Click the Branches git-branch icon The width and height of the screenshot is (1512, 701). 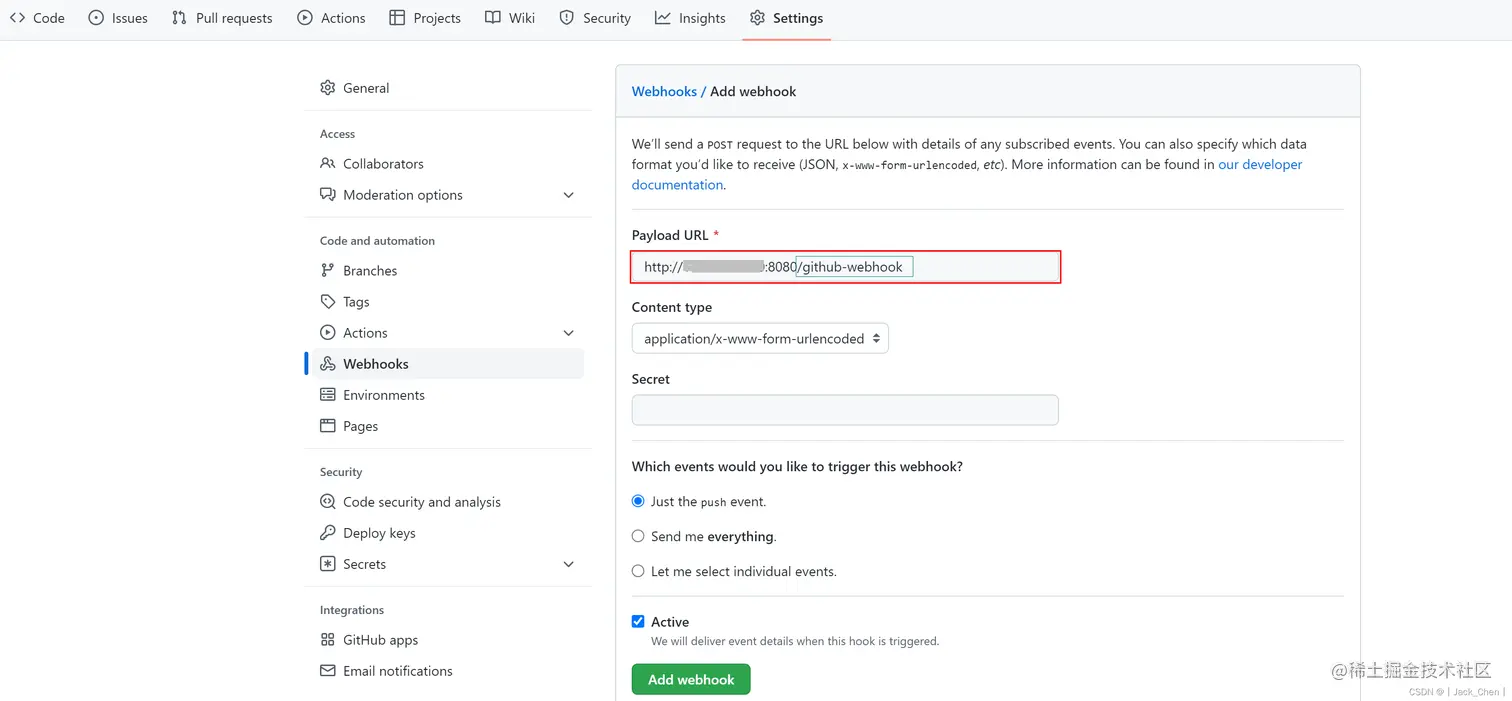click(x=328, y=271)
